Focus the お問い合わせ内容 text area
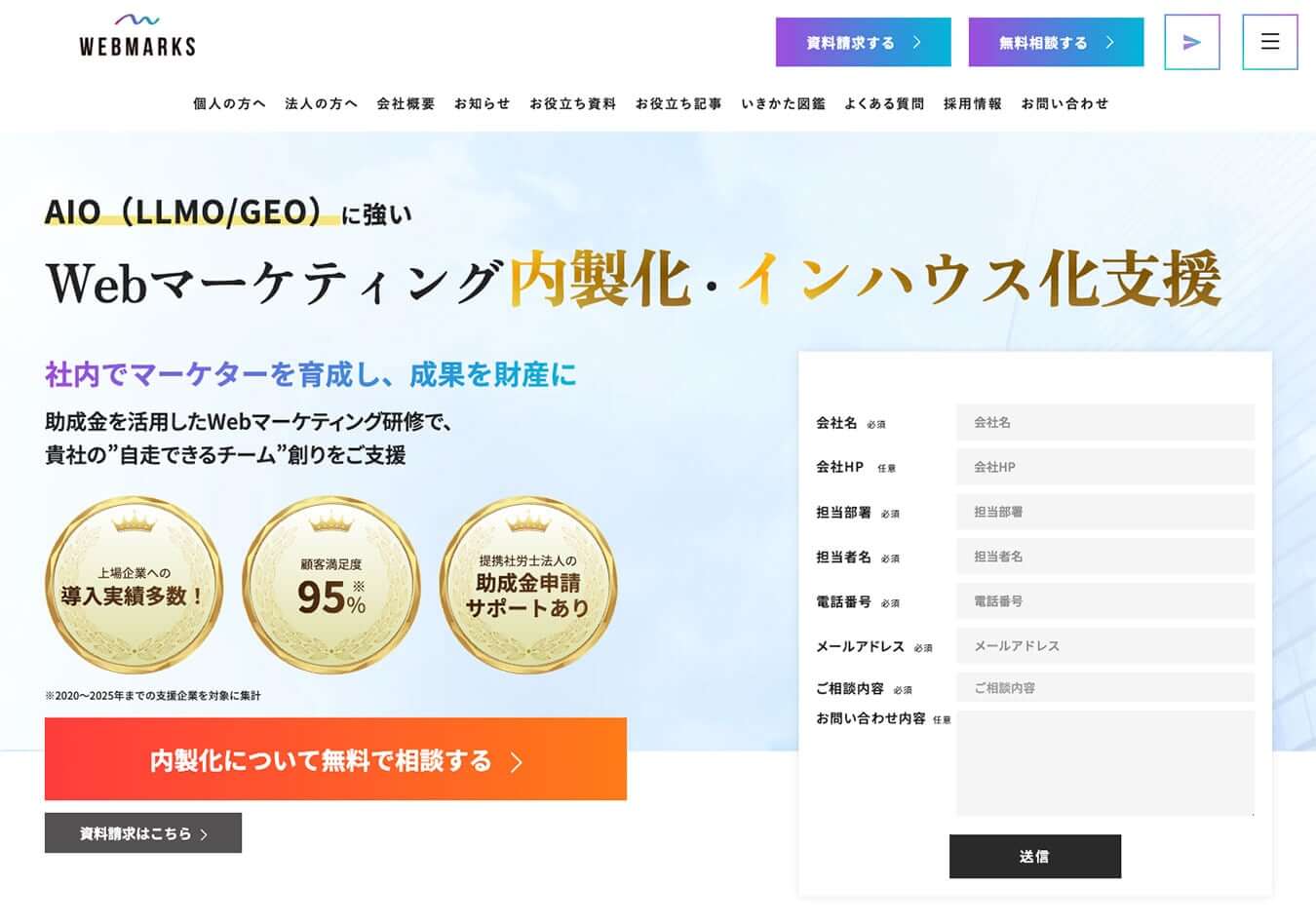 click(1104, 763)
